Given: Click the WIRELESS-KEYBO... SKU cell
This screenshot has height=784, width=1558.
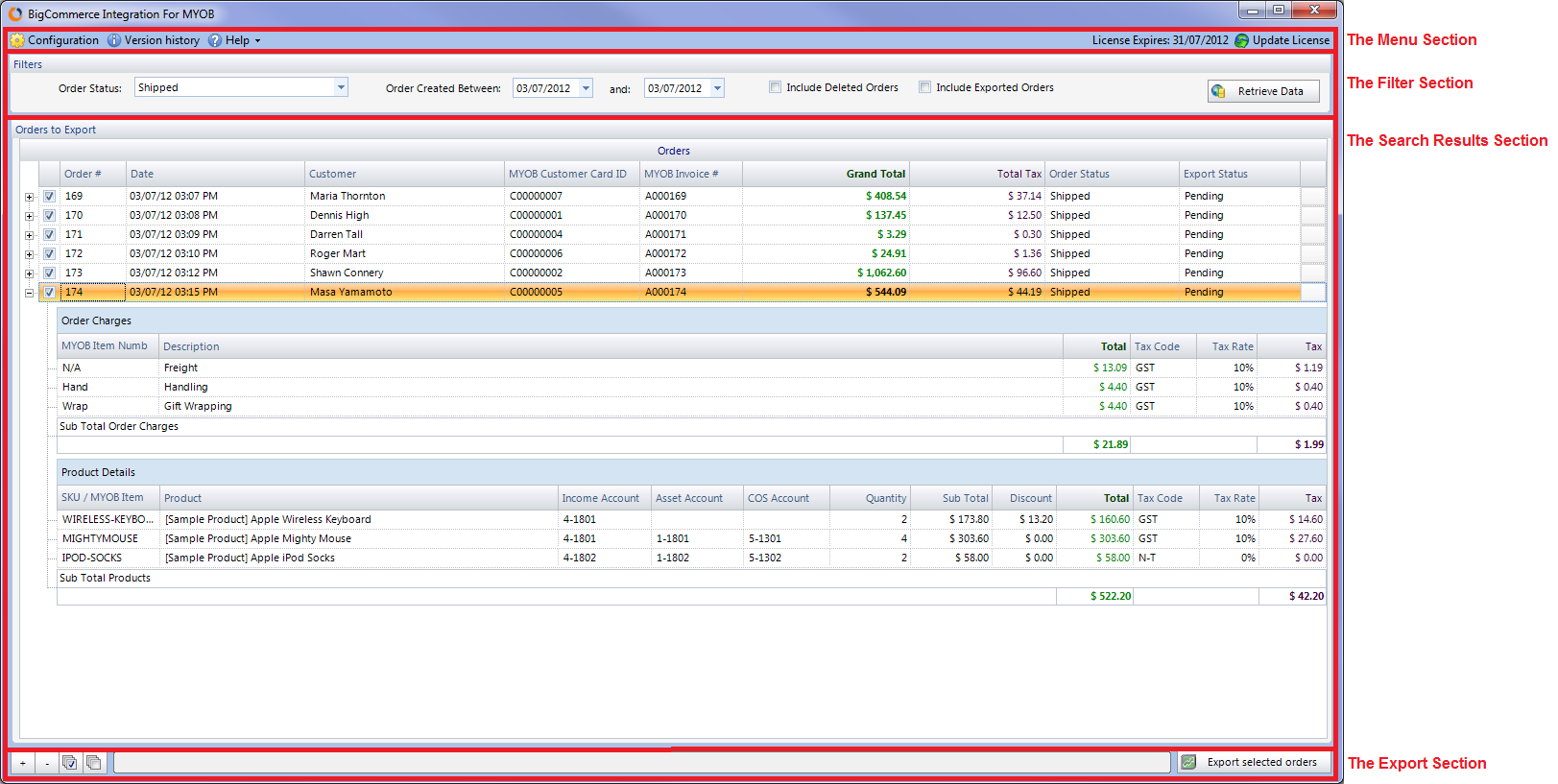Looking at the screenshot, I should [x=108, y=519].
